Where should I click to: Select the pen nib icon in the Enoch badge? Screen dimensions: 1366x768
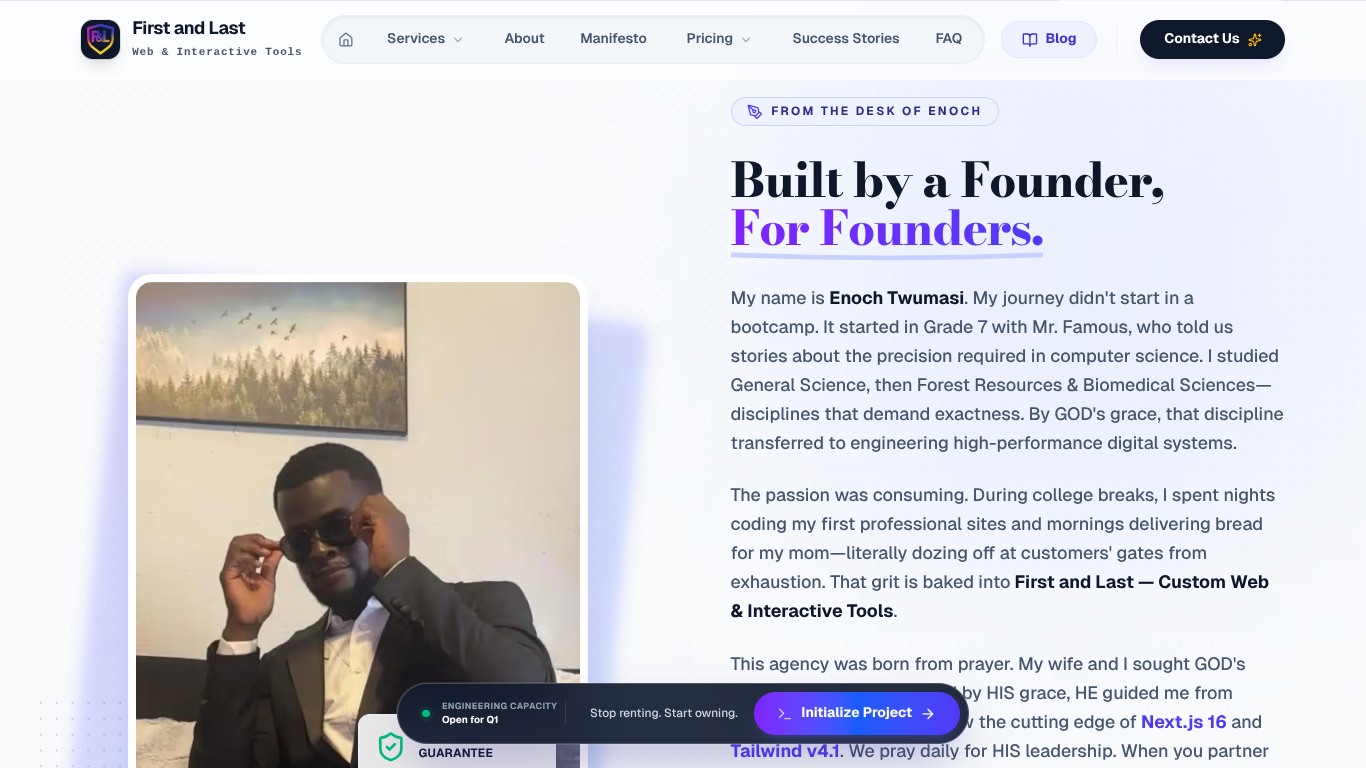click(x=753, y=111)
